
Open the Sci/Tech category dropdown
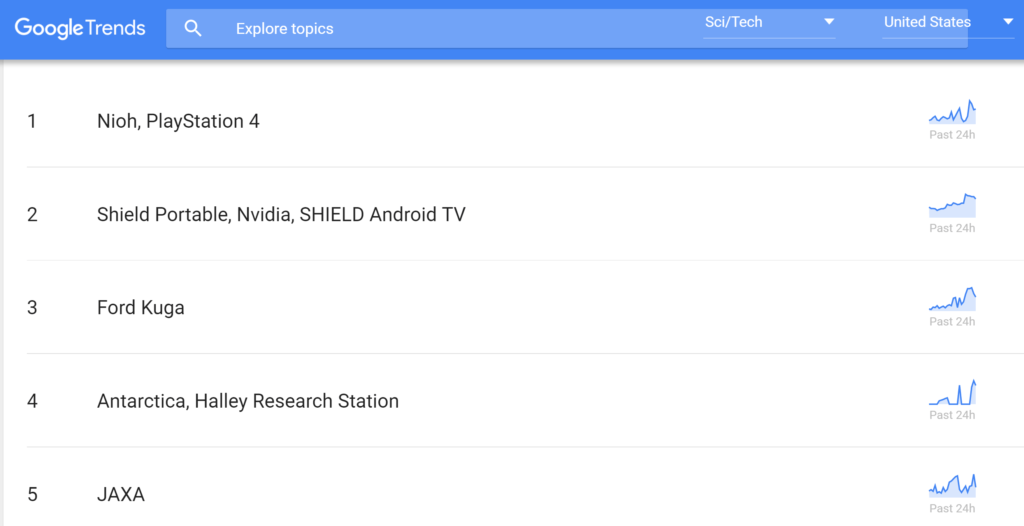pos(769,22)
